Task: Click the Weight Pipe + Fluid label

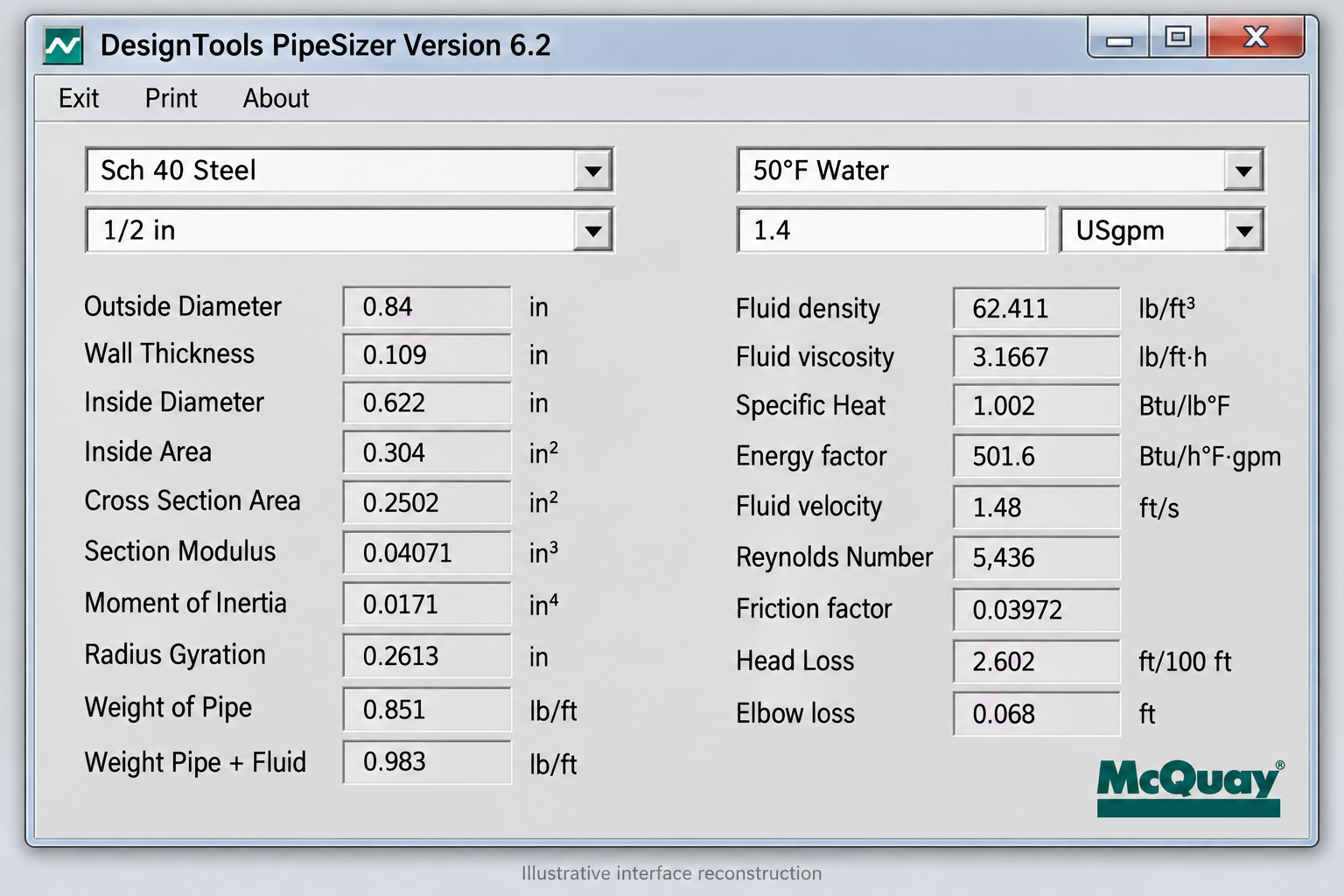Action: pos(195,762)
